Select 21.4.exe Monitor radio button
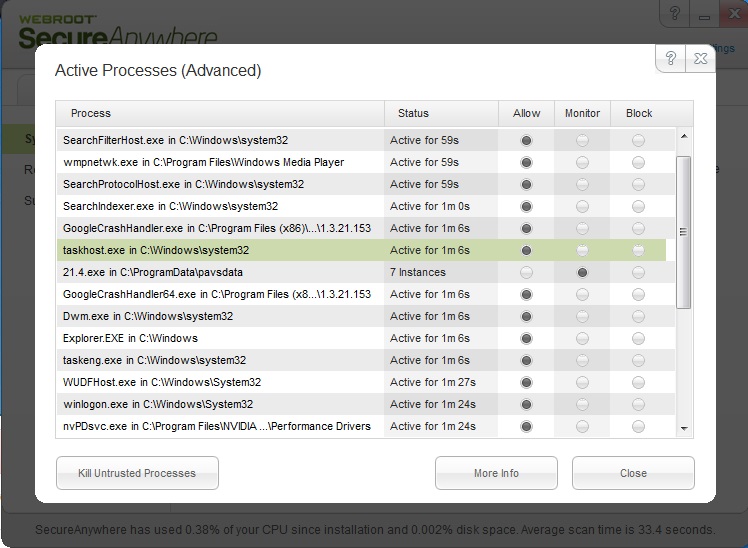Image resolution: width=748 pixels, height=548 pixels. [x=582, y=272]
